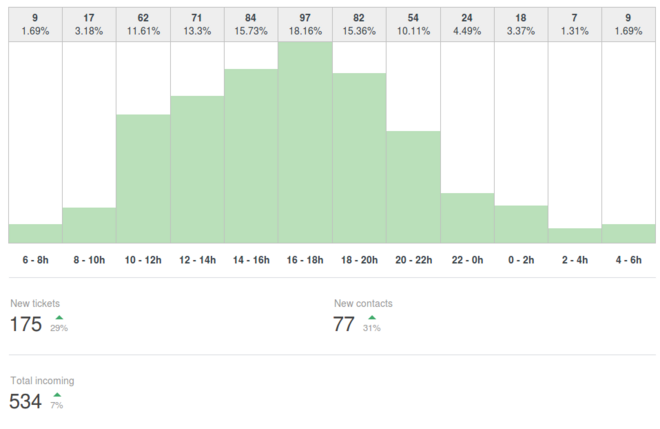The image size is (660, 429).
Task: Click the tallest green bar for 16 - 18h
Action: [x=305, y=142]
